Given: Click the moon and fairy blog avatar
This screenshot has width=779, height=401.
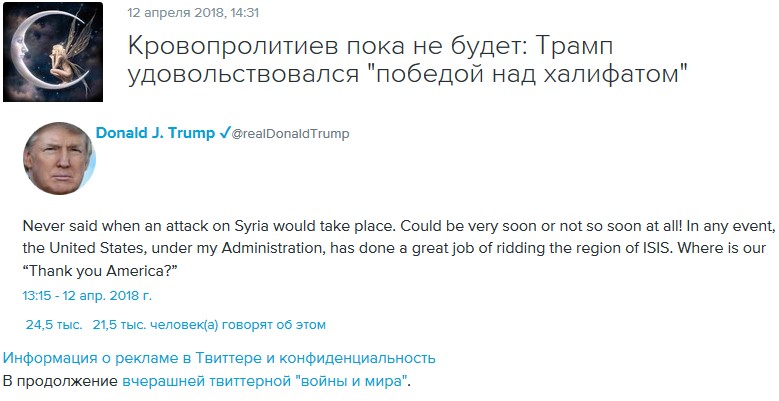Looking at the screenshot, I should point(52,52).
